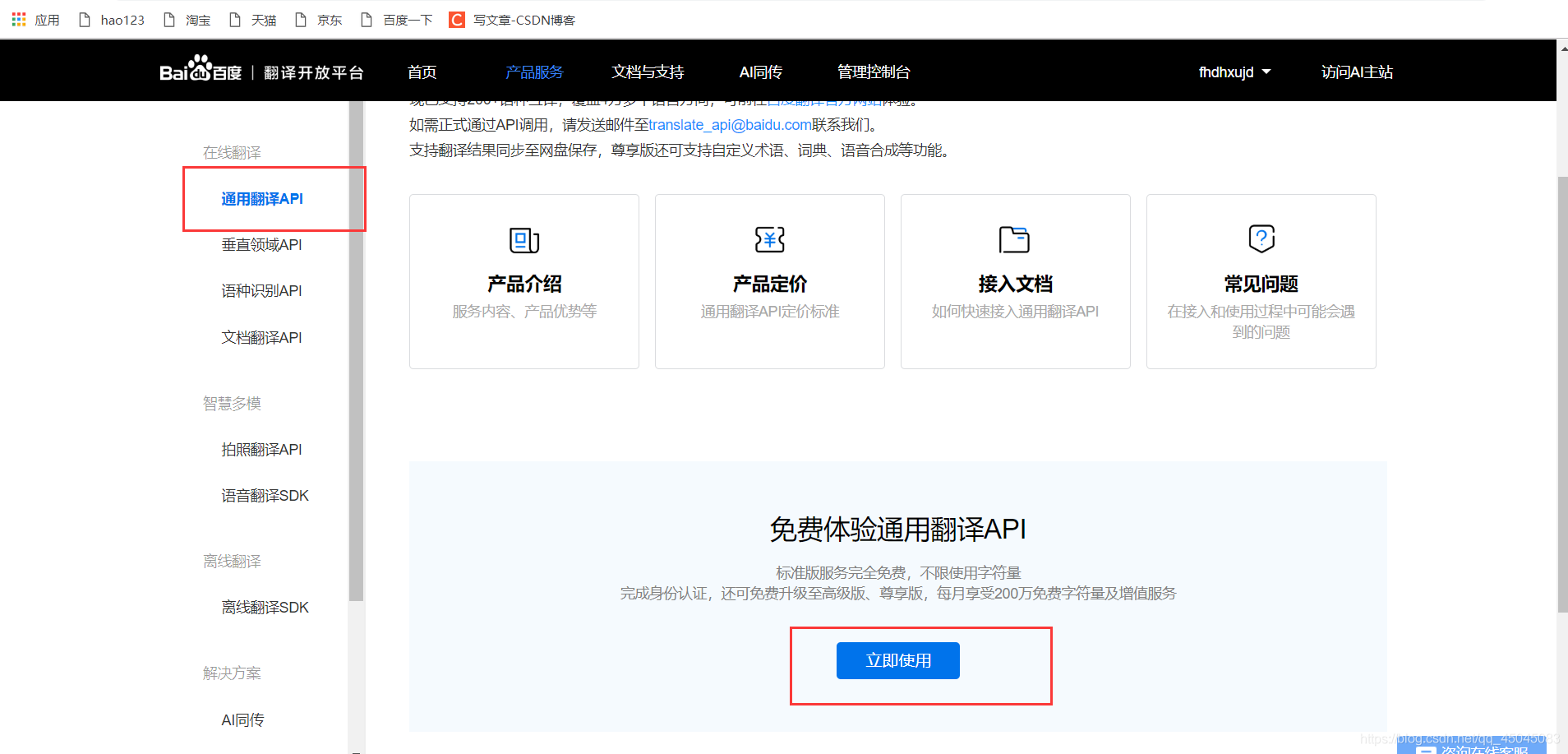
Task: Click the 离线翻译 section heading
Action: tap(232, 562)
